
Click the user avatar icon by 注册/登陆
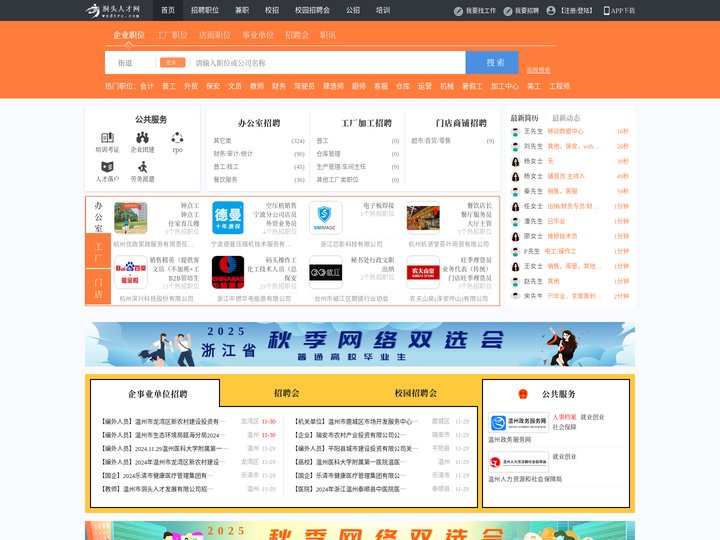pos(551,11)
